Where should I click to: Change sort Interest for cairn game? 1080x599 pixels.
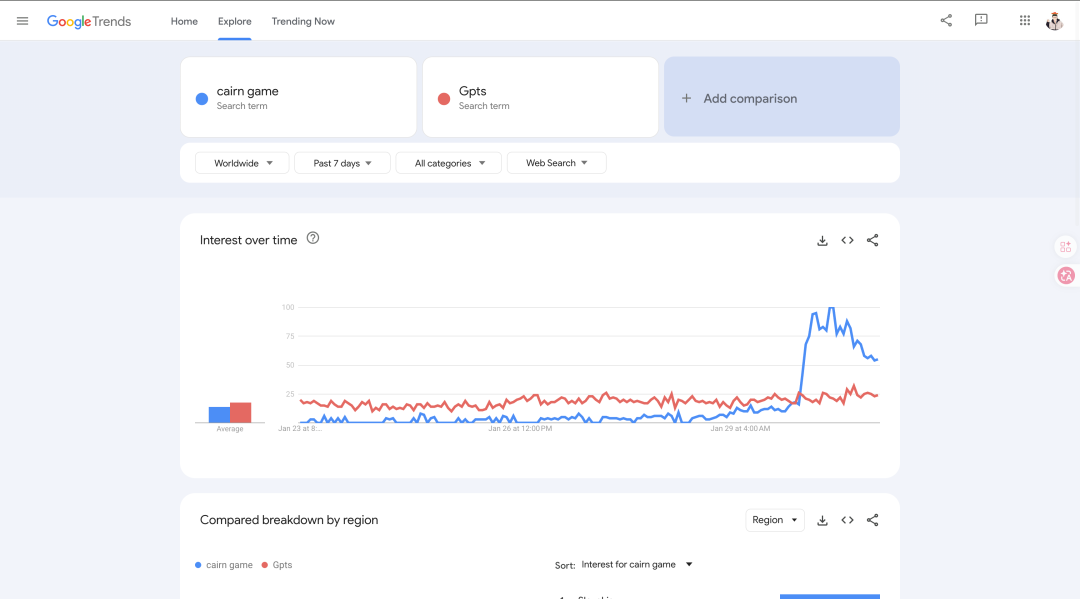[636, 565]
